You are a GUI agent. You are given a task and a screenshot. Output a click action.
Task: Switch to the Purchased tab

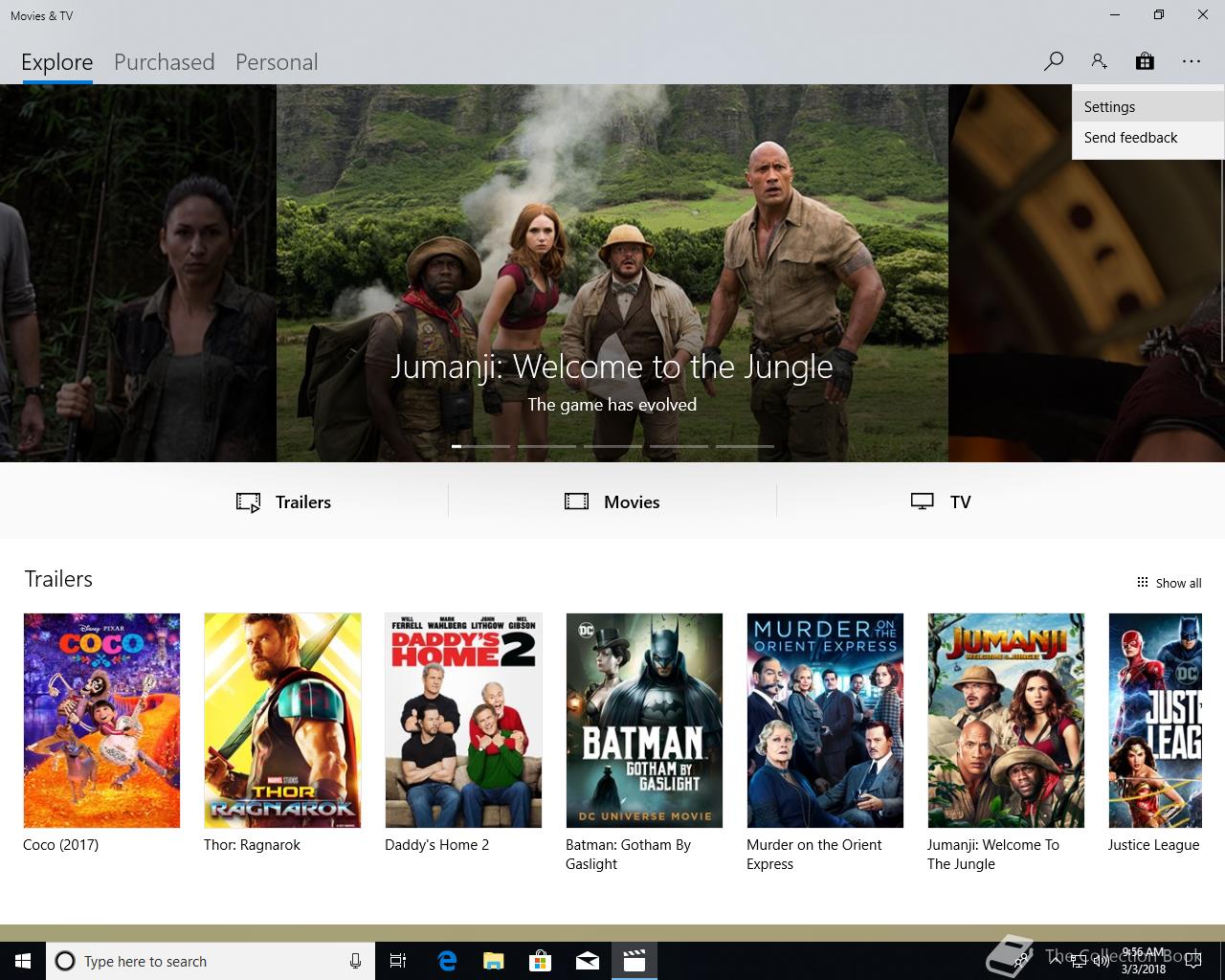point(164,62)
